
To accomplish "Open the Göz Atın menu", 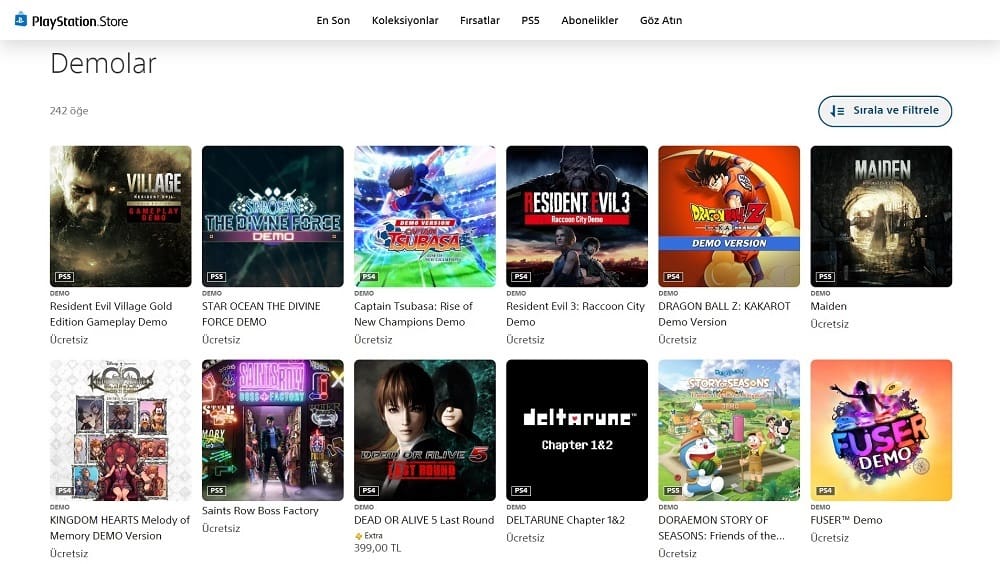I will pos(661,20).
